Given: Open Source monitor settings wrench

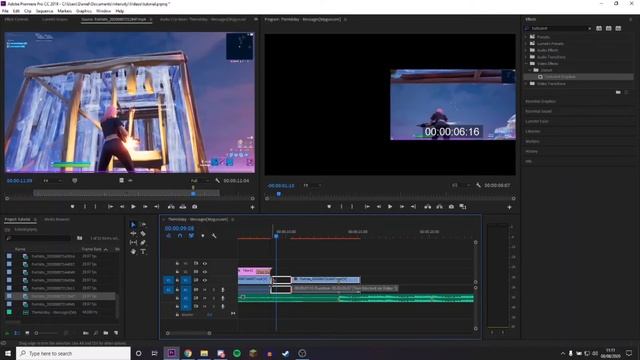Looking at the screenshot, I should pyautogui.click(x=218, y=180).
